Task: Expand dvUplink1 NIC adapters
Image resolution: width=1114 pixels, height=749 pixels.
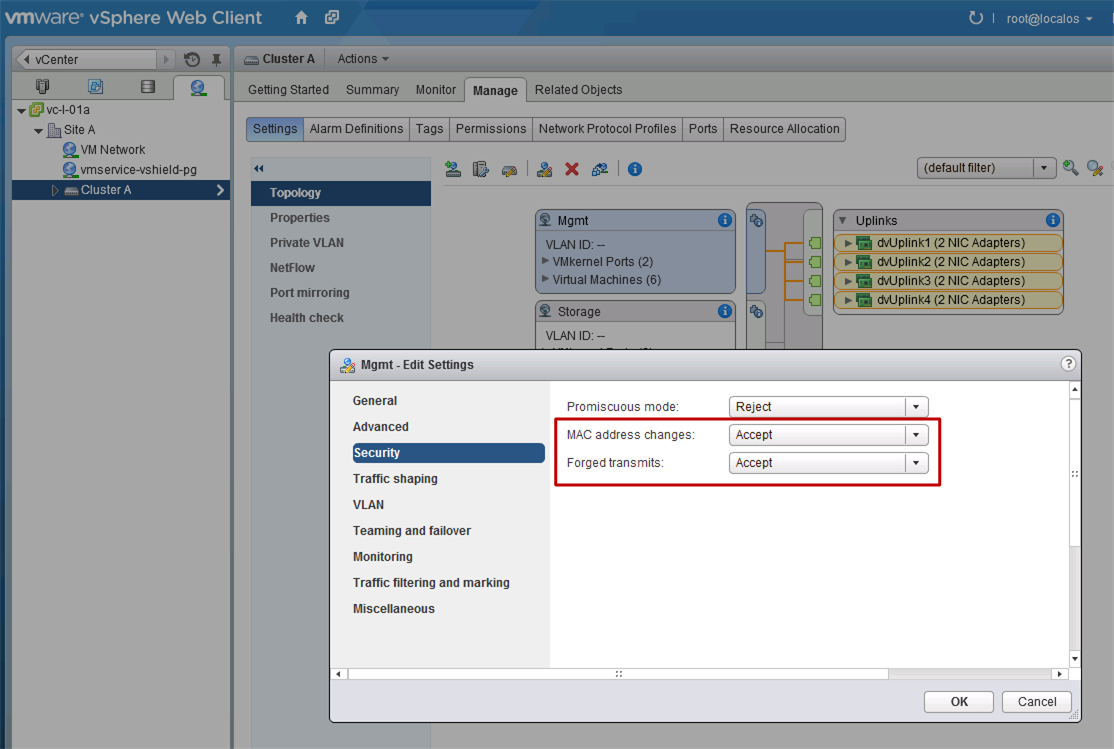Action: 848,243
